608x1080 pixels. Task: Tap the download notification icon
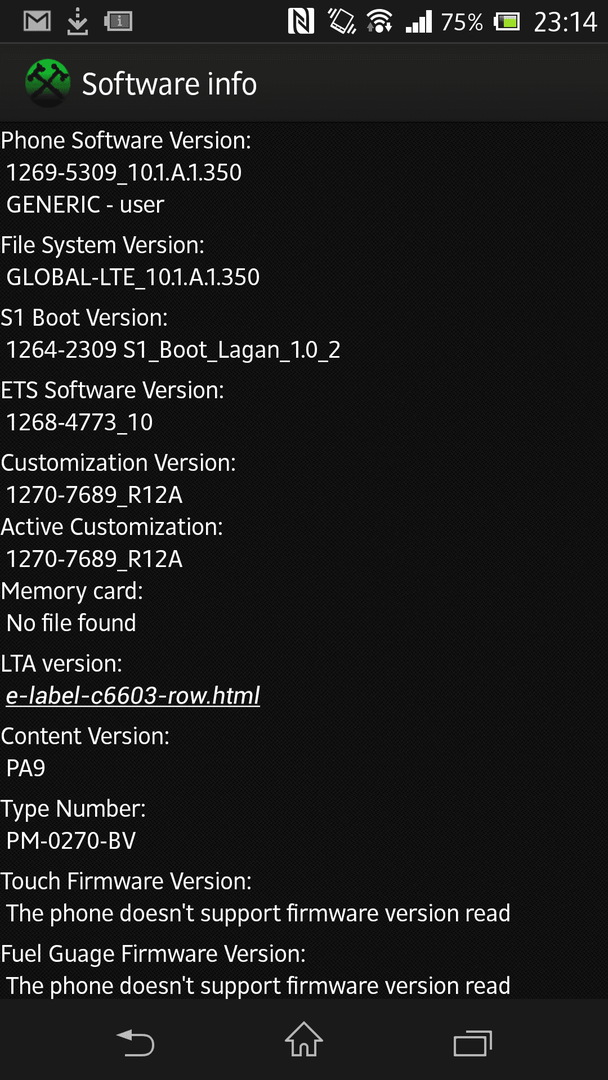pyautogui.click(x=78, y=22)
